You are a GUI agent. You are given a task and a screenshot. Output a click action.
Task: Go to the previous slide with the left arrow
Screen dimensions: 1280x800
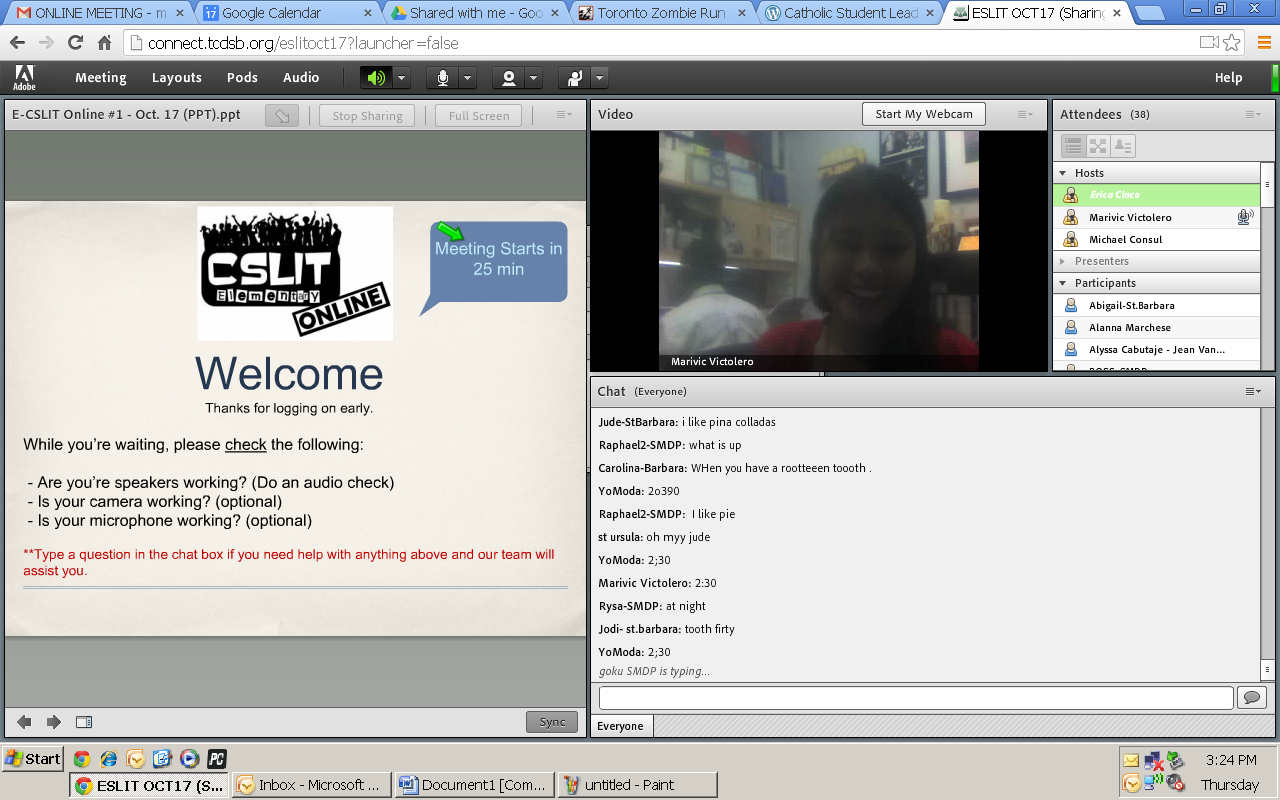click(24, 722)
